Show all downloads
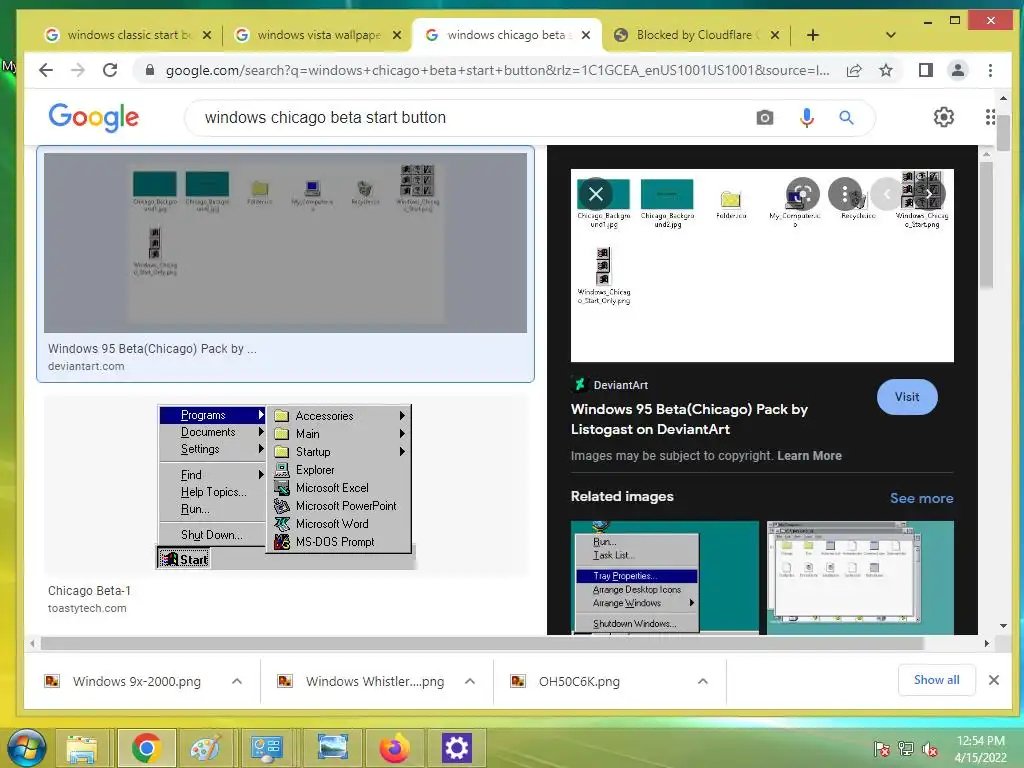Viewport: 1024px width, 768px height. click(936, 680)
